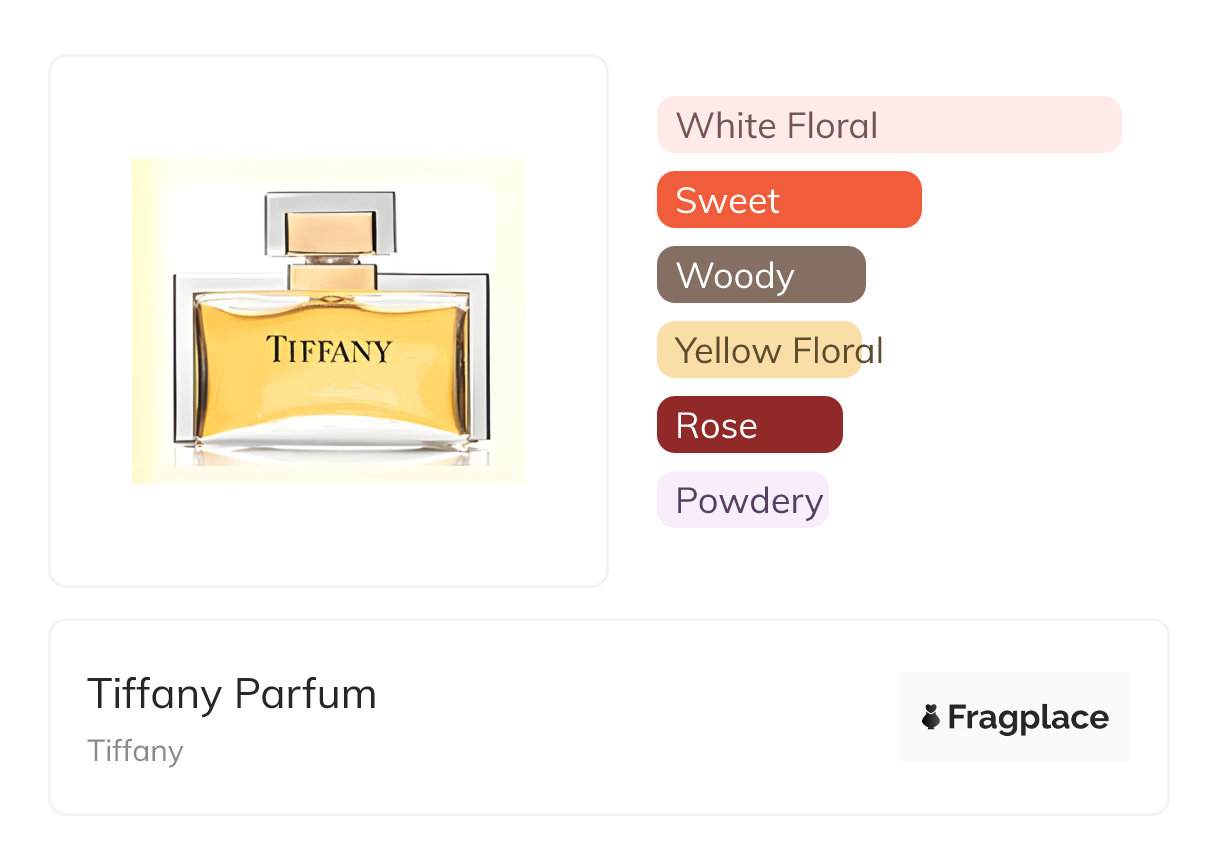The image size is (1218, 864).
Task: Click the Fragplace perfume bottle logo icon
Action: [931, 717]
